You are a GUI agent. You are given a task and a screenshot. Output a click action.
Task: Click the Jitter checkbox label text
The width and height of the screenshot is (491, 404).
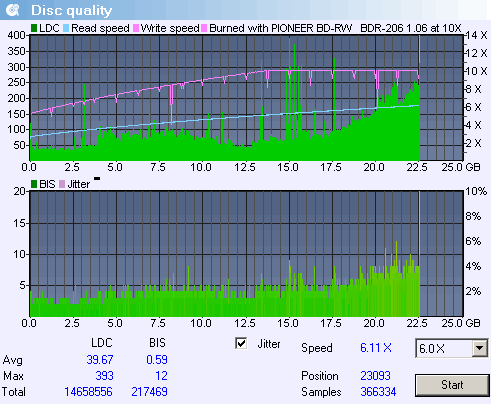(269, 344)
